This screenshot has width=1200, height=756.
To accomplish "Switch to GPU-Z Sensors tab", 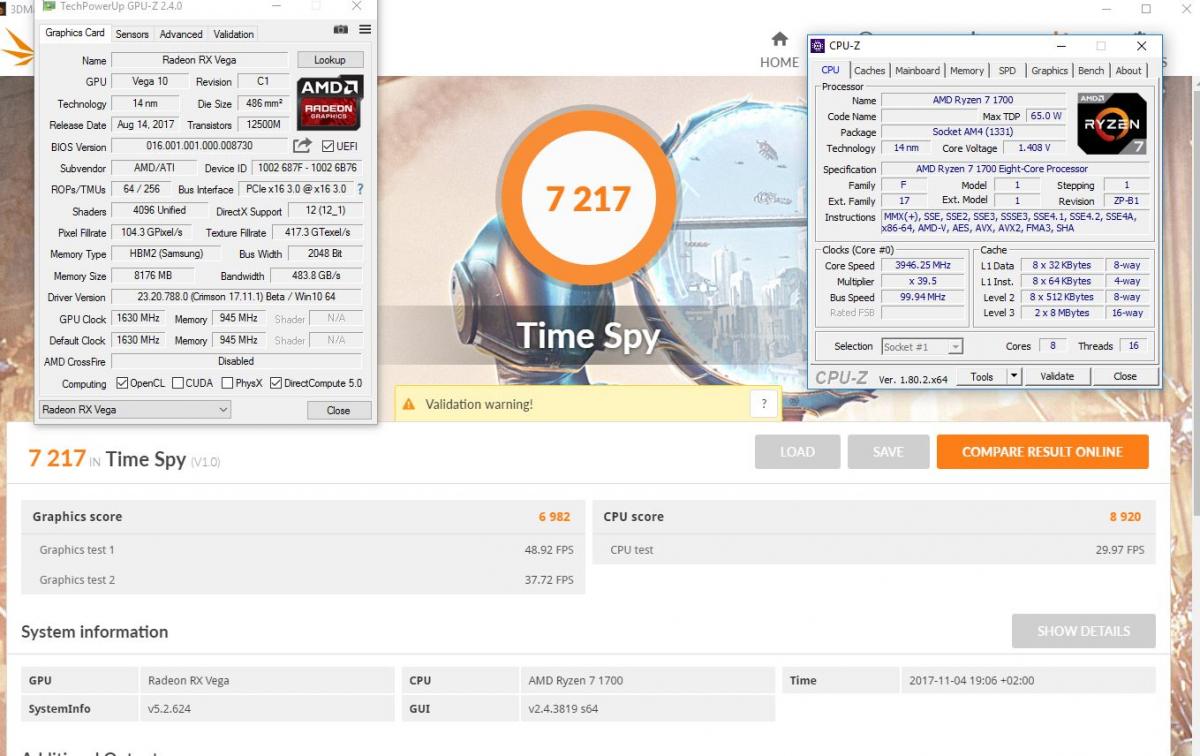I will [x=132, y=34].
